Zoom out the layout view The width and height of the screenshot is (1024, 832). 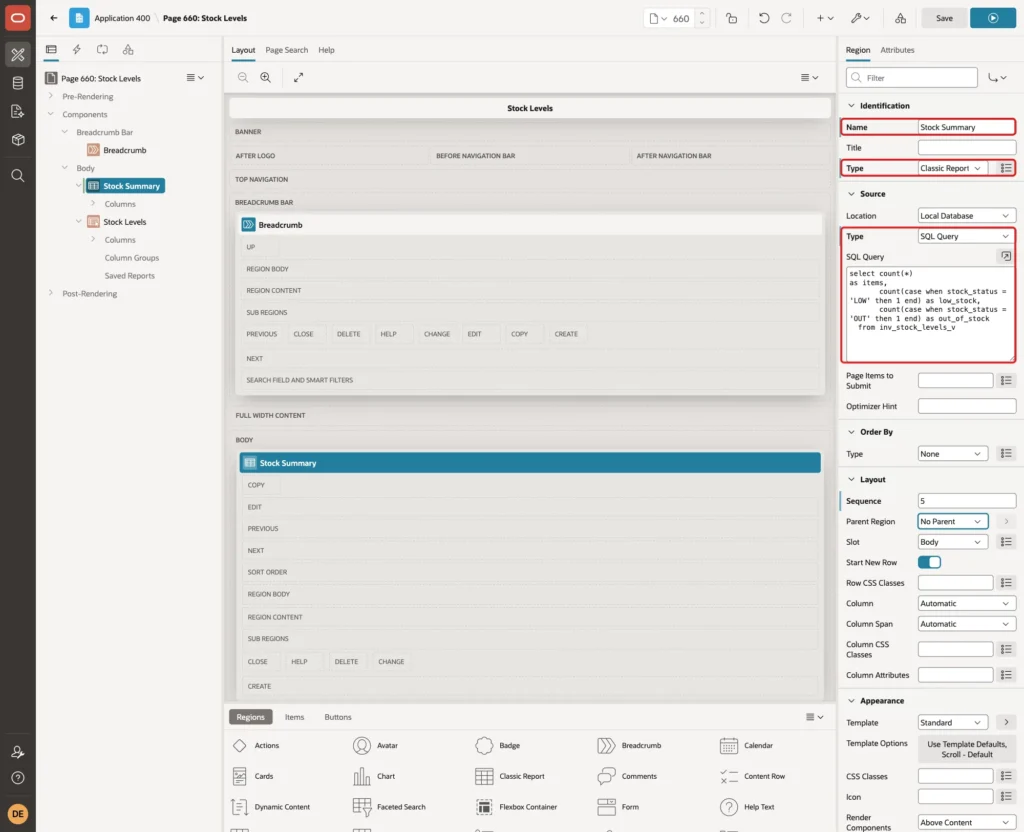[243, 77]
